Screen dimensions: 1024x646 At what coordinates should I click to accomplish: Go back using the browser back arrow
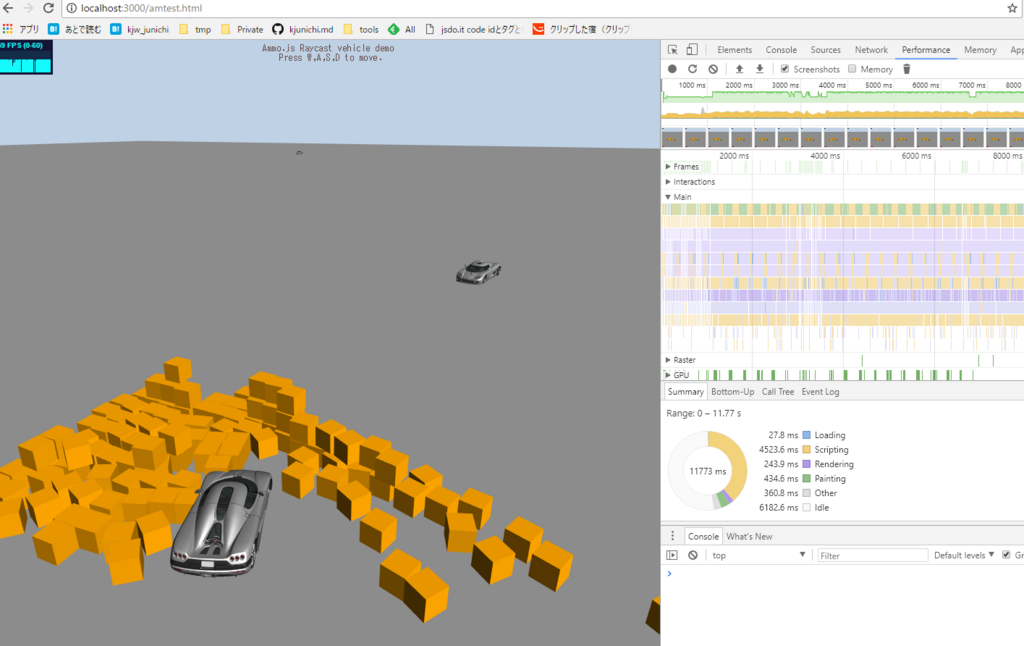tap(8, 8)
